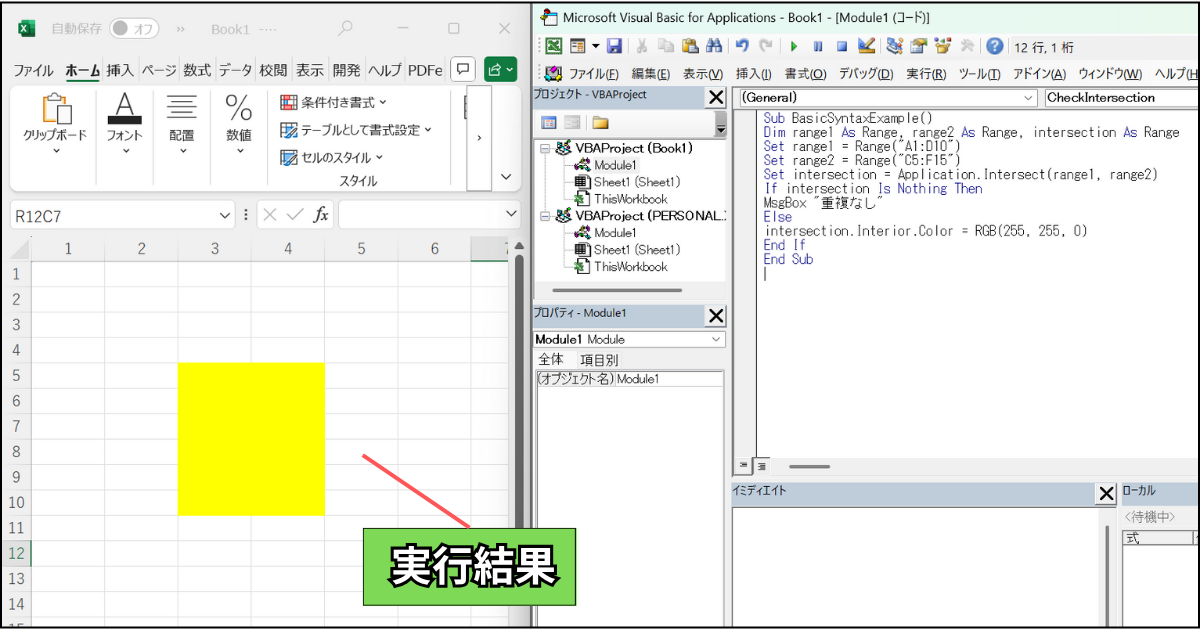The height and width of the screenshot is (630, 1200).
Task: Close the イミディエイト window pane
Action: (x=1106, y=493)
